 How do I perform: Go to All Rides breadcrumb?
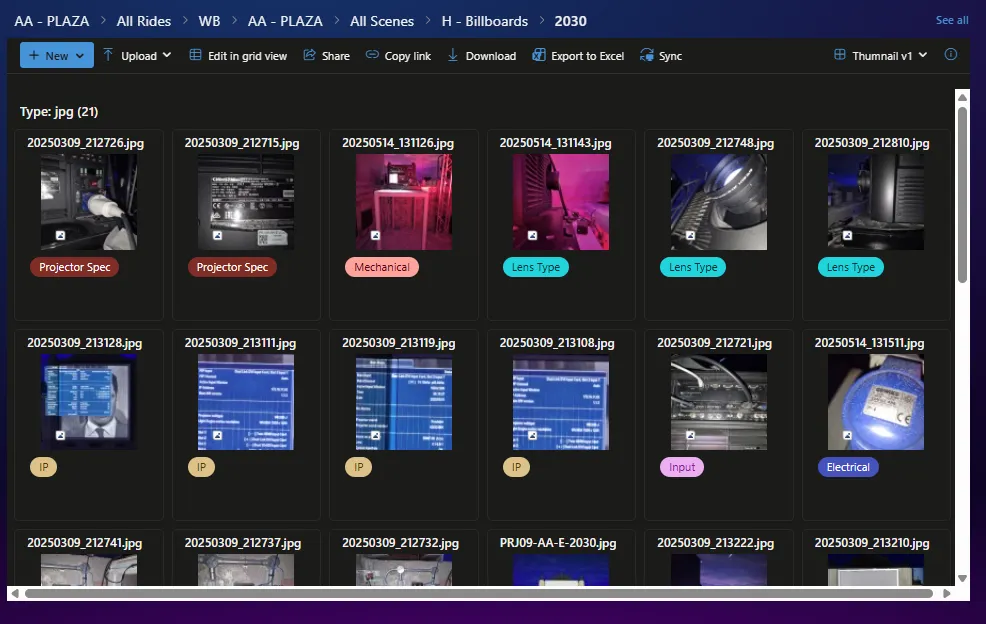tap(144, 21)
